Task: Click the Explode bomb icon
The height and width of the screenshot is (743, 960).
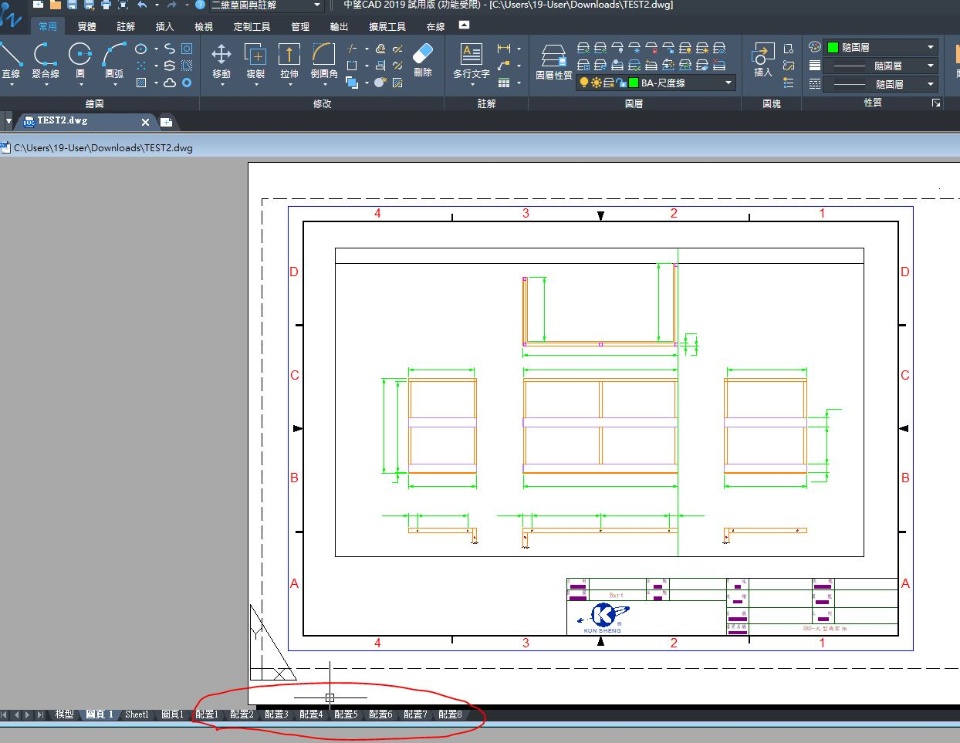Action: pyautogui.click(x=380, y=82)
